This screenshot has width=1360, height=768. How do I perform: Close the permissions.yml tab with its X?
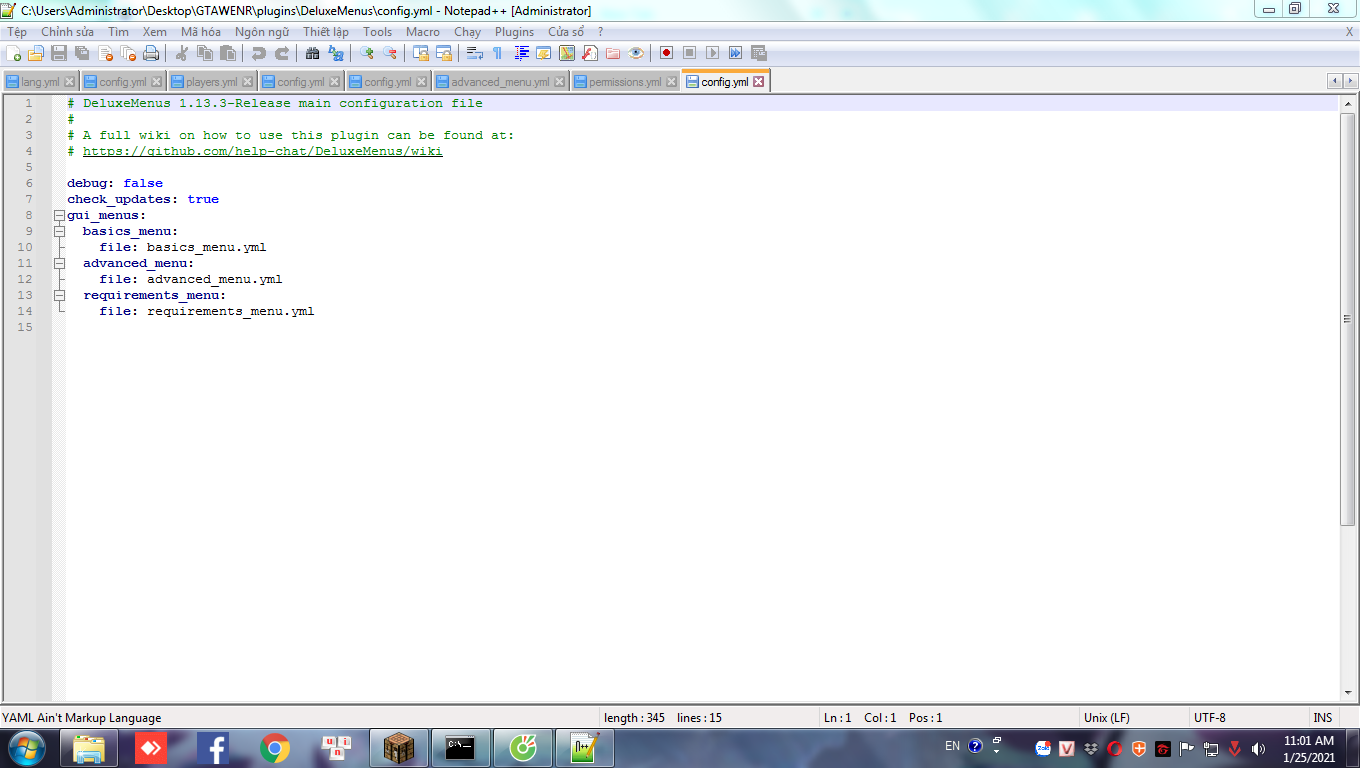pyautogui.click(x=672, y=82)
